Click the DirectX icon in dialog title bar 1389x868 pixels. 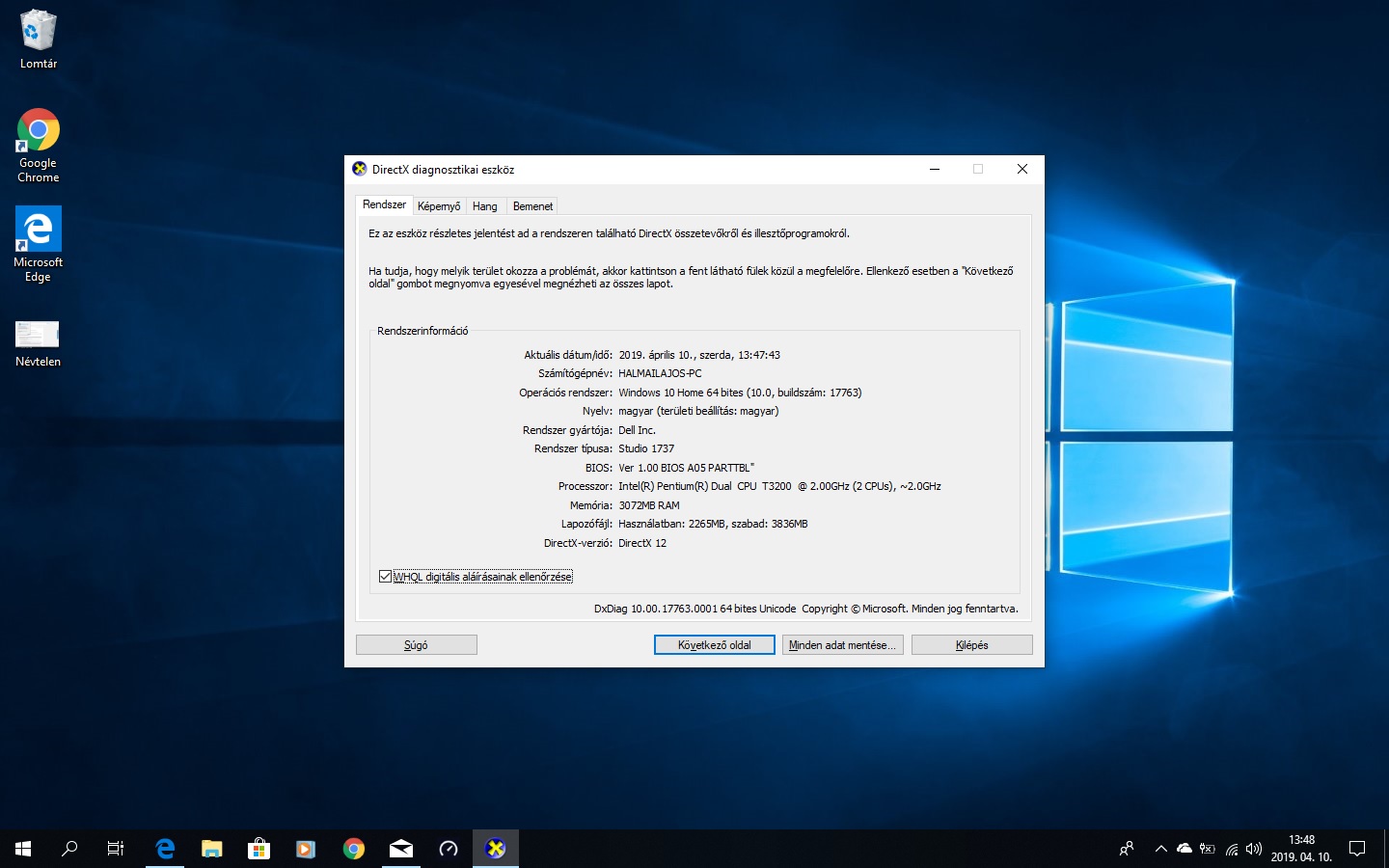[x=360, y=169]
